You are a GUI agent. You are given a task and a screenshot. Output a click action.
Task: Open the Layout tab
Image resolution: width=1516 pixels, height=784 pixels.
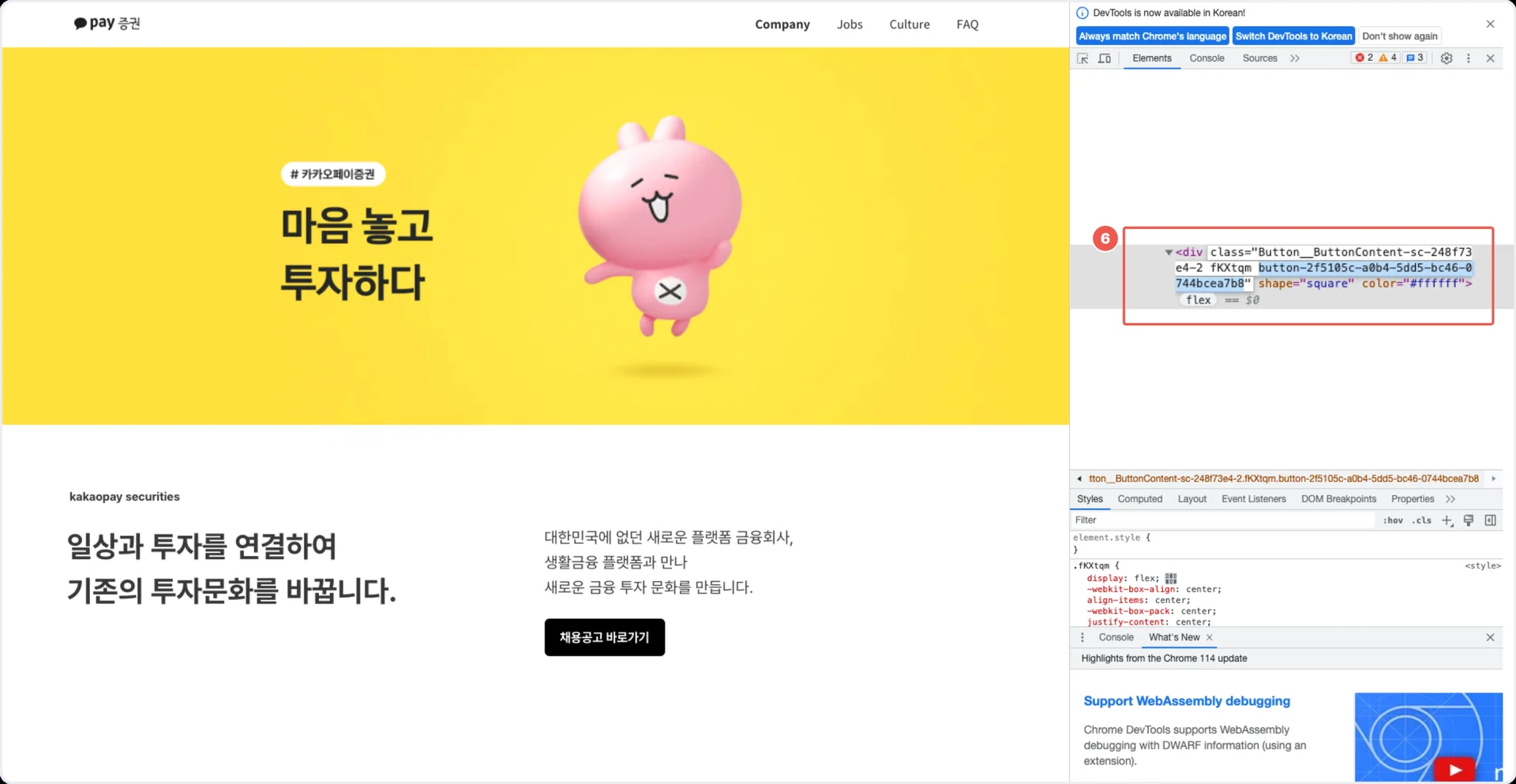pyautogui.click(x=1192, y=499)
